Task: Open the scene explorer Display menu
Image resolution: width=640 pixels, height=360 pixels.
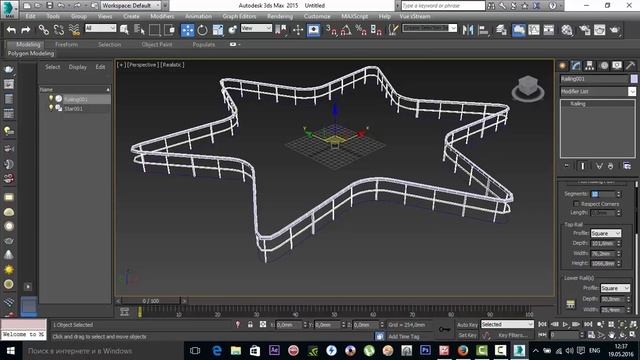Action: click(78, 67)
